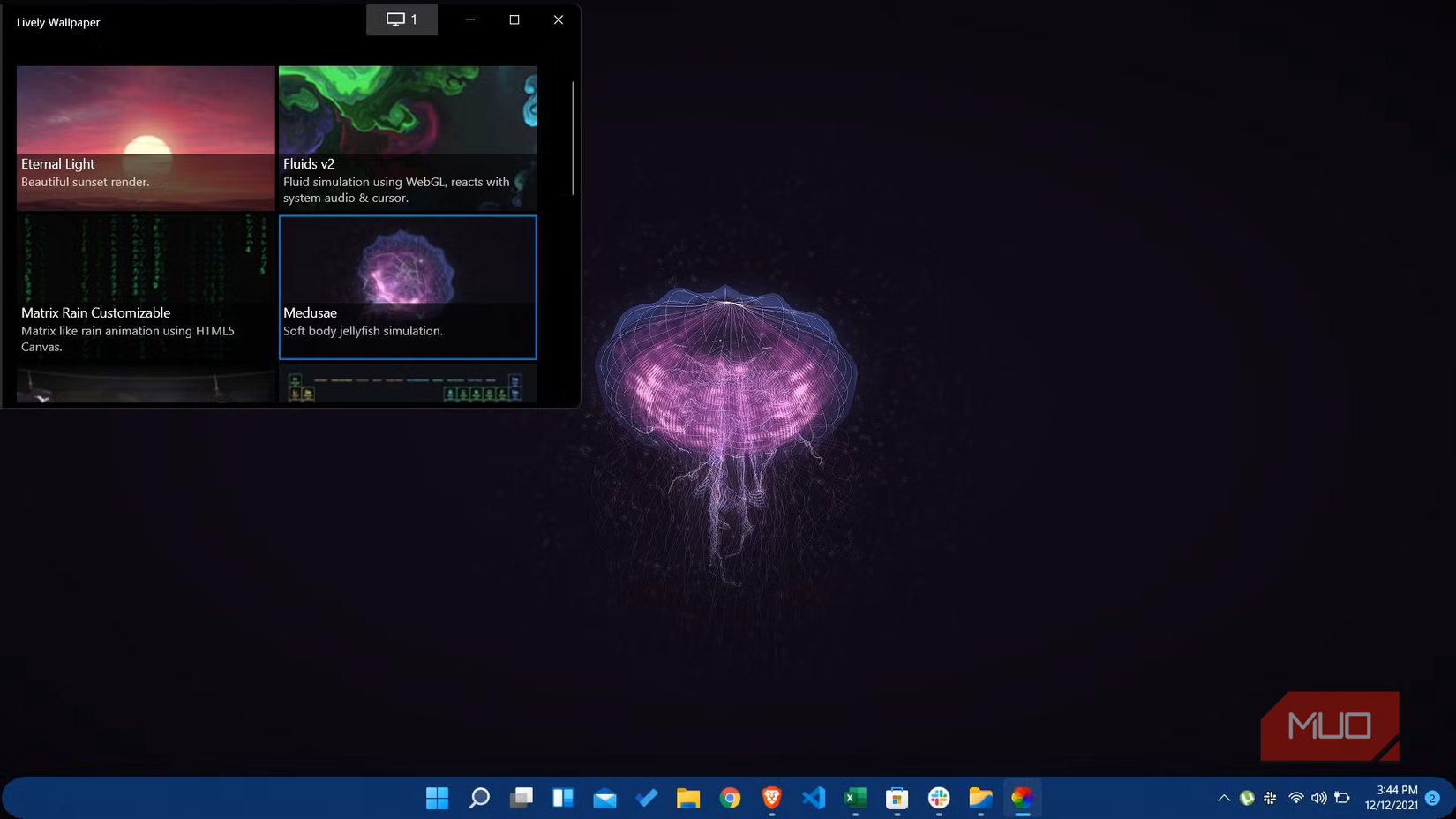
Task: Open Windows Search
Action: 479,799
